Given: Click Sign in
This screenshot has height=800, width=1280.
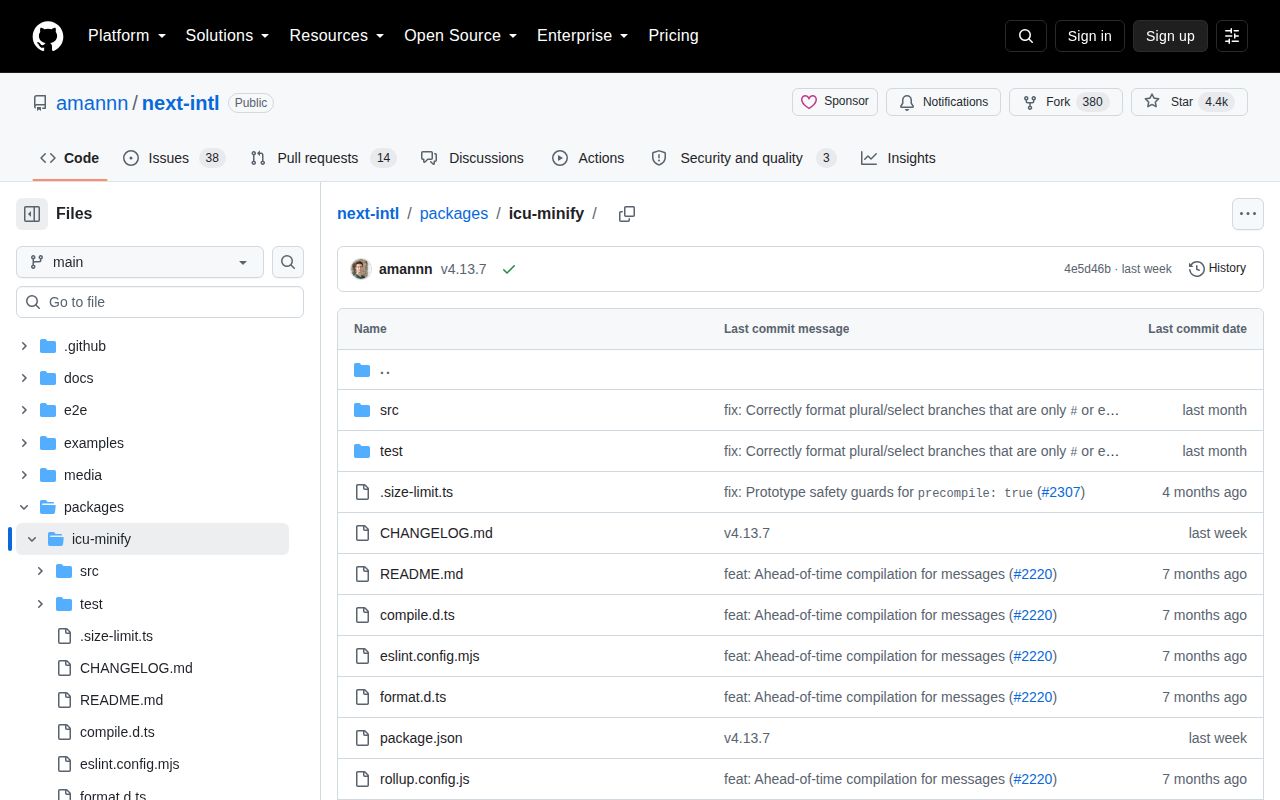Looking at the screenshot, I should click(1089, 36).
